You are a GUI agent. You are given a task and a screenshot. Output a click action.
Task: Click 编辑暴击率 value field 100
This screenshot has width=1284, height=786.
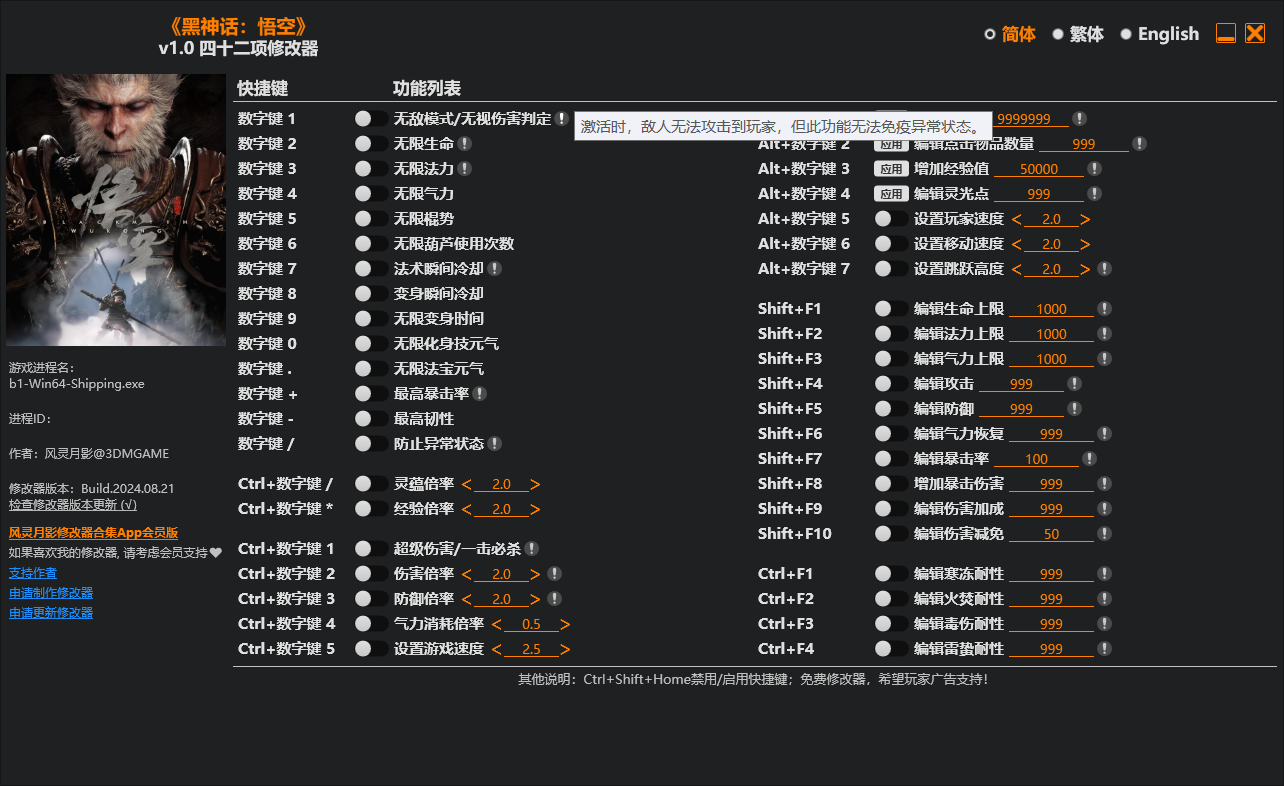[1036, 459]
